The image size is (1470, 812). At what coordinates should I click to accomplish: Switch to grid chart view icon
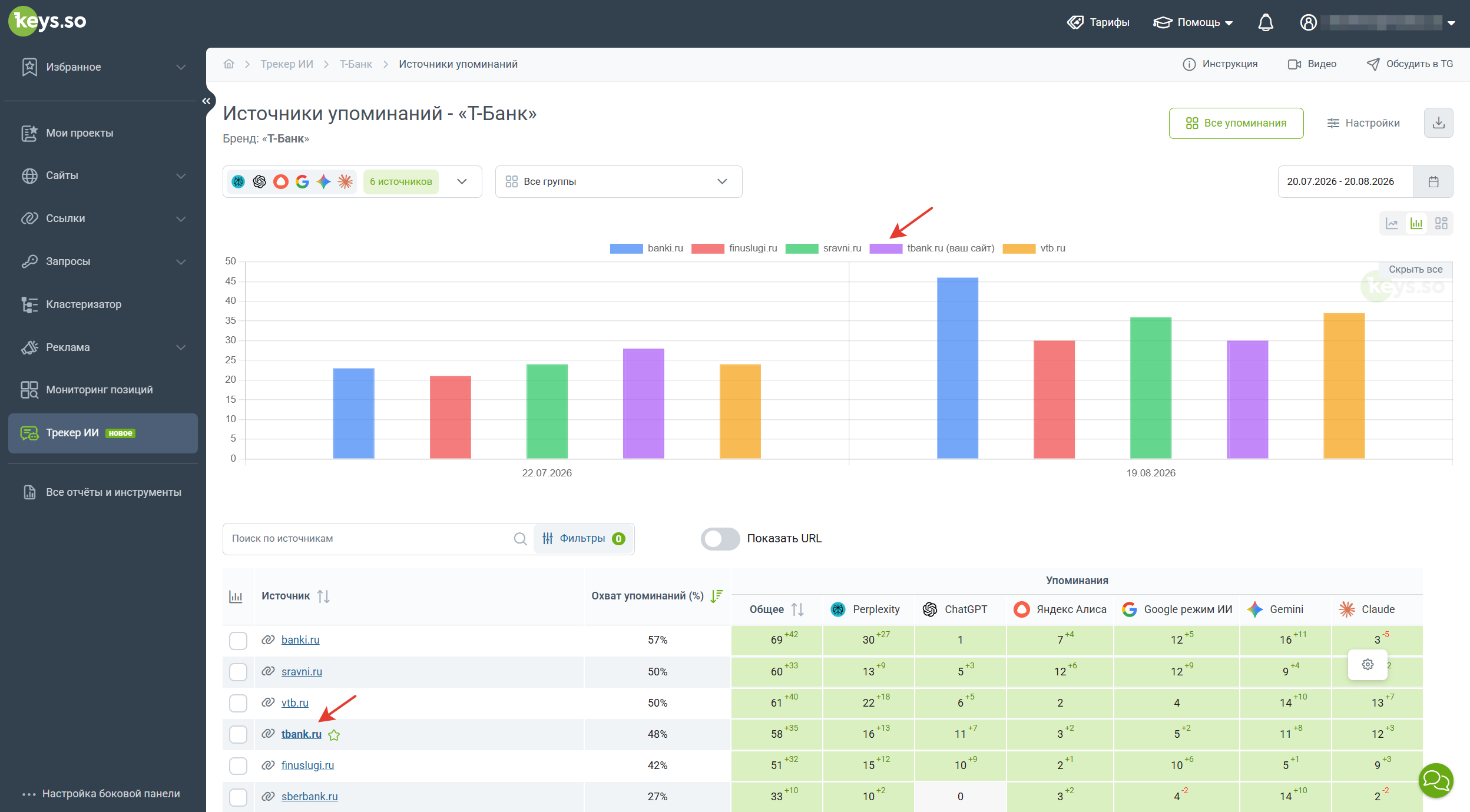pos(1441,223)
